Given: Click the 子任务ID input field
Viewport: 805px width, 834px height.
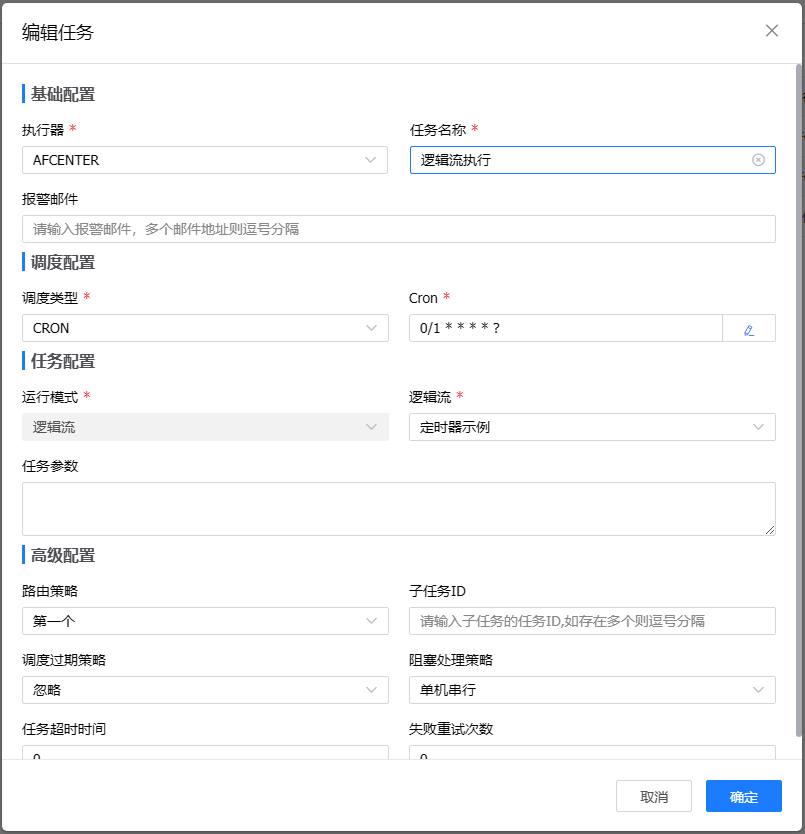Looking at the screenshot, I should [592, 621].
